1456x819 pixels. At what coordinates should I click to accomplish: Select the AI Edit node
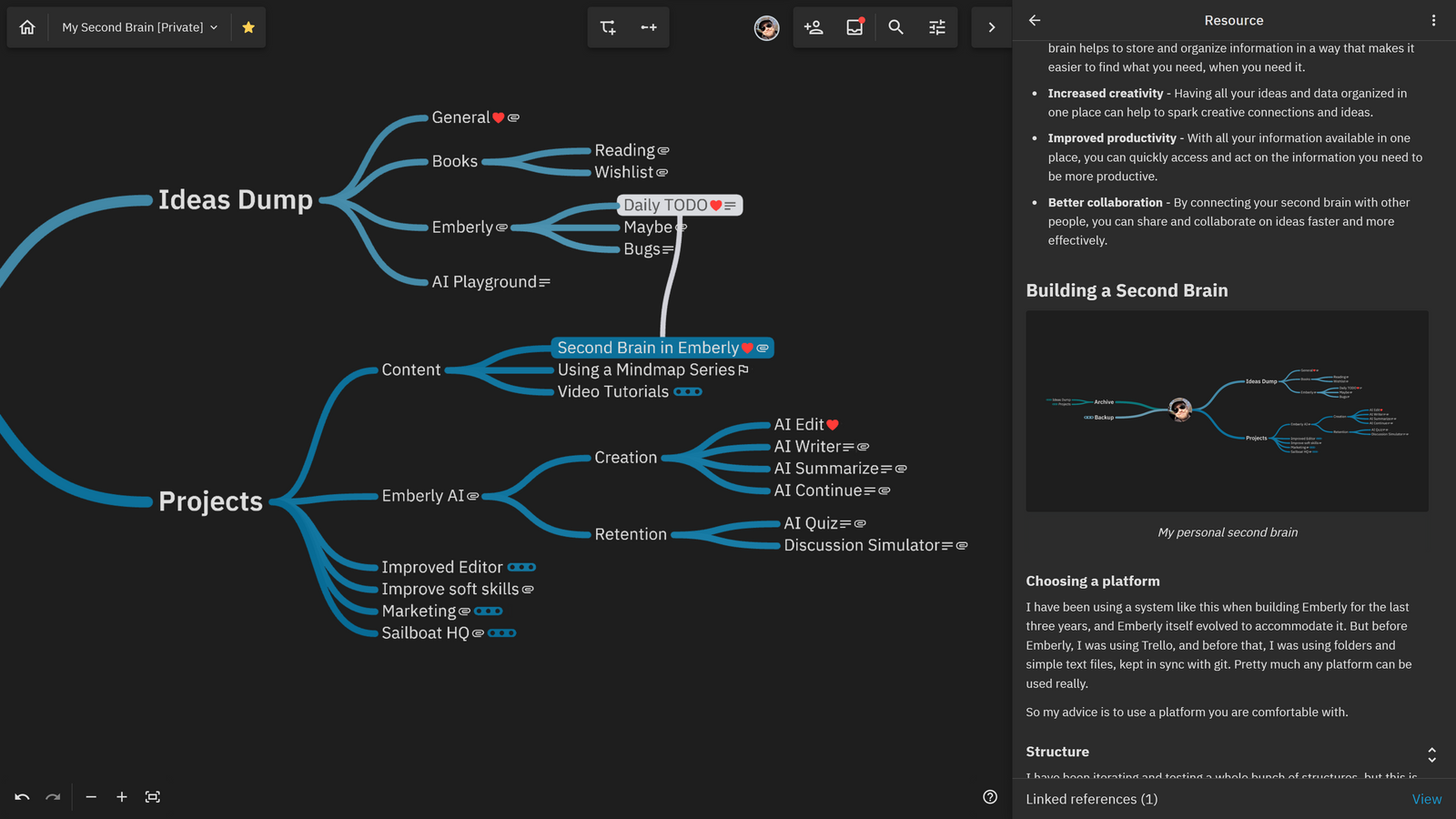[x=799, y=425]
